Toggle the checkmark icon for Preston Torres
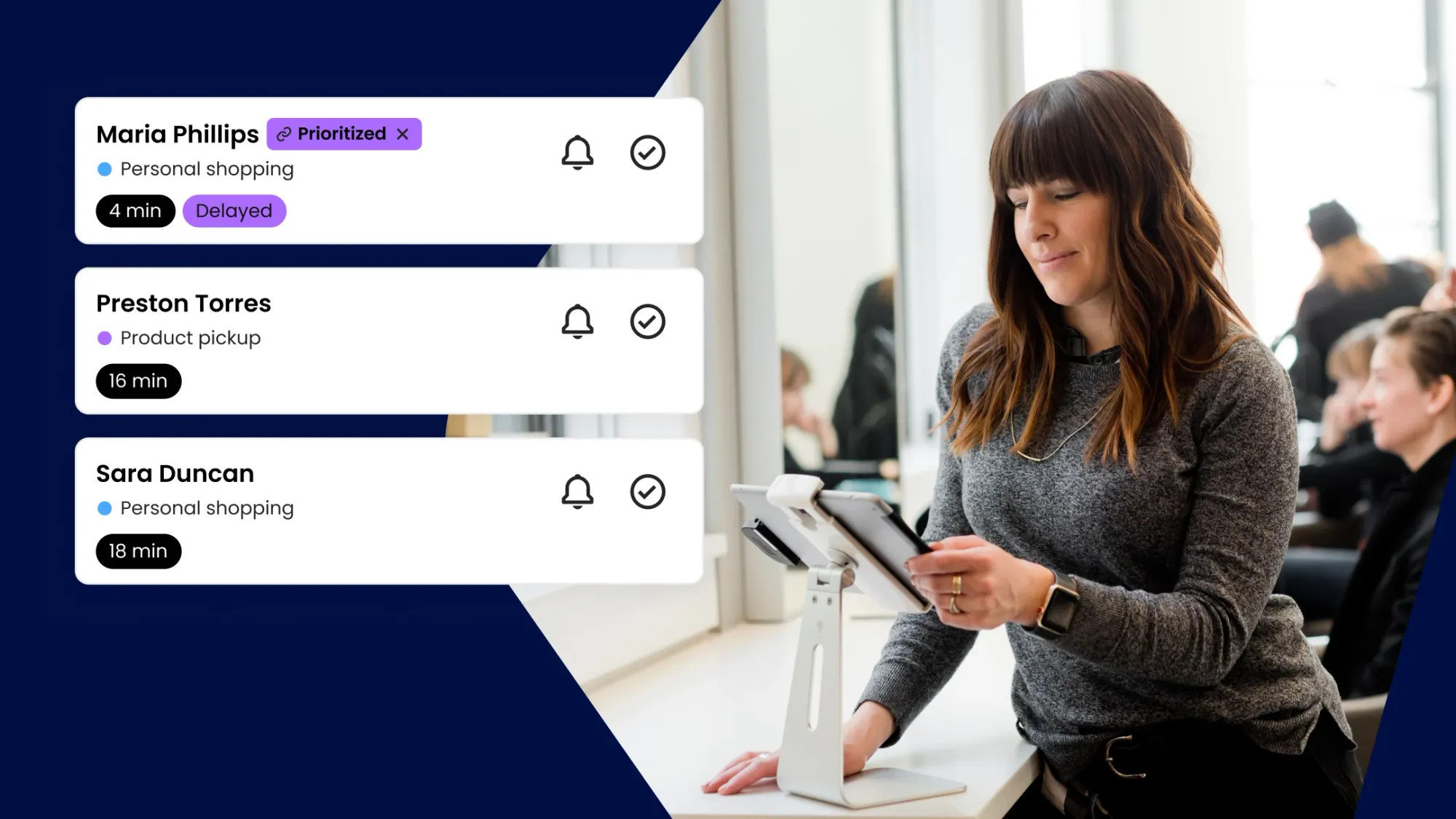 [x=647, y=321]
